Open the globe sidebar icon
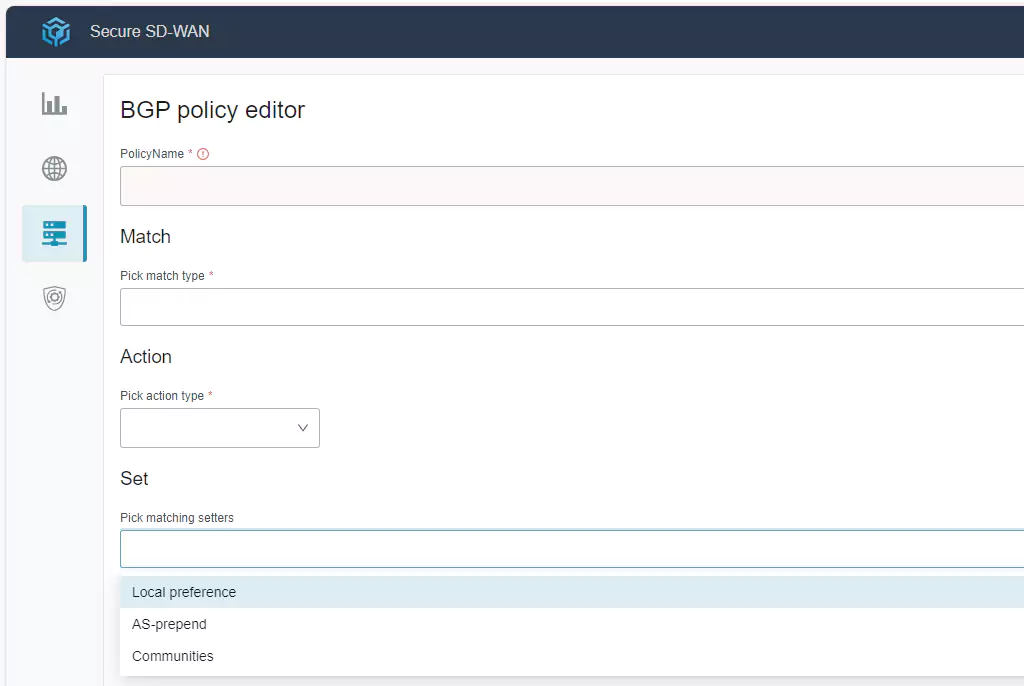This screenshot has width=1024, height=686. pos(54,168)
